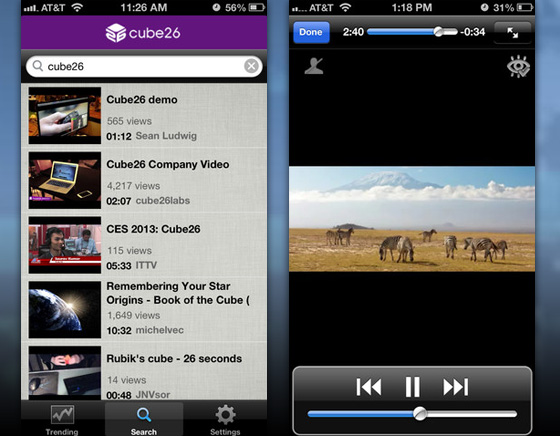Skip to next track
This screenshot has height=436, width=560.
(456, 387)
